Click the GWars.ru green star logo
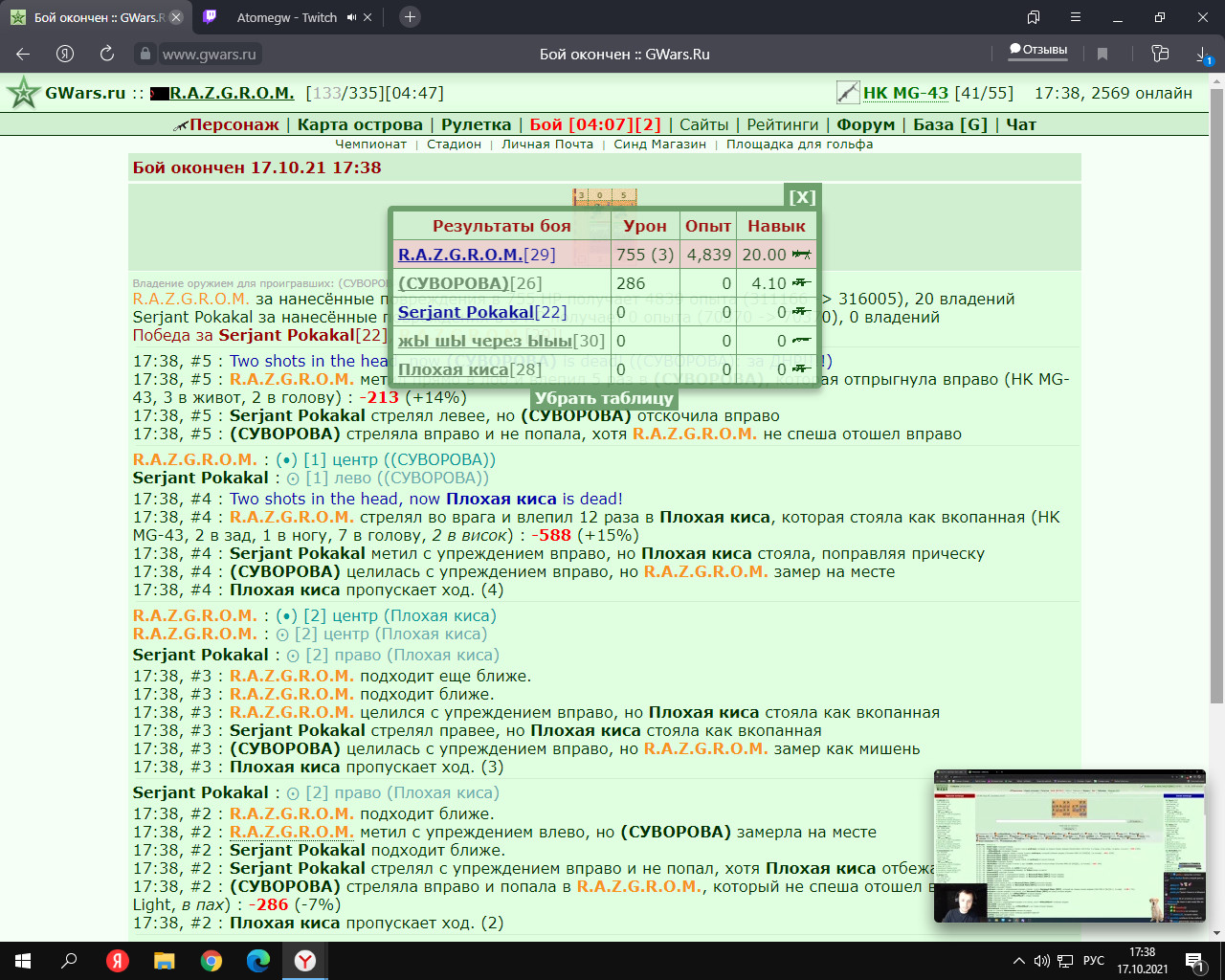Image resolution: width=1225 pixels, height=980 pixels. pyautogui.click(x=22, y=93)
